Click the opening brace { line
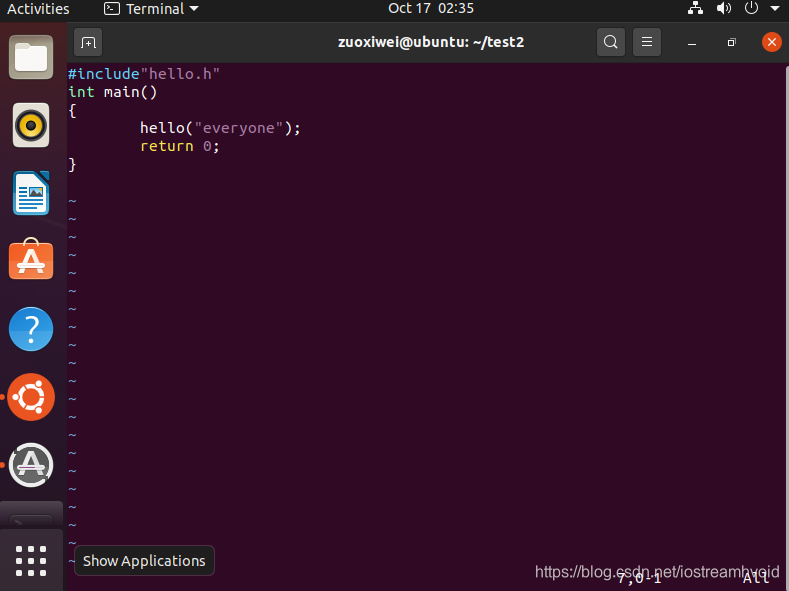789x591 pixels. (x=72, y=110)
